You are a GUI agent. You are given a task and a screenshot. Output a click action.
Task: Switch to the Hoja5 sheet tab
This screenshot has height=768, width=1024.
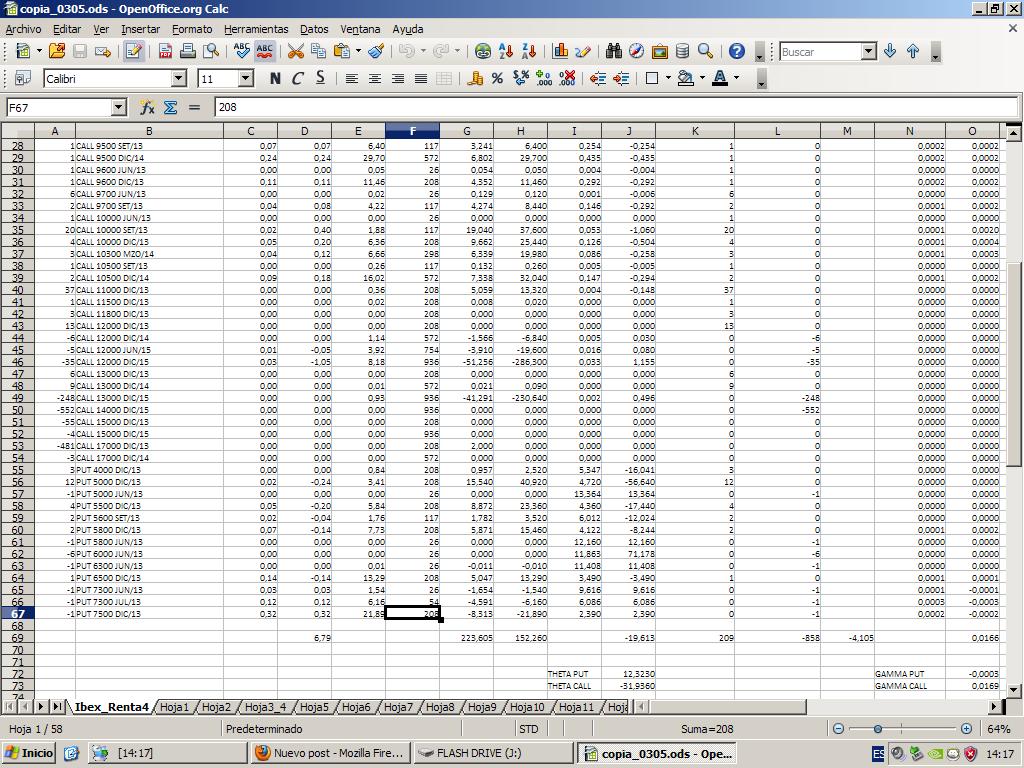pos(314,707)
